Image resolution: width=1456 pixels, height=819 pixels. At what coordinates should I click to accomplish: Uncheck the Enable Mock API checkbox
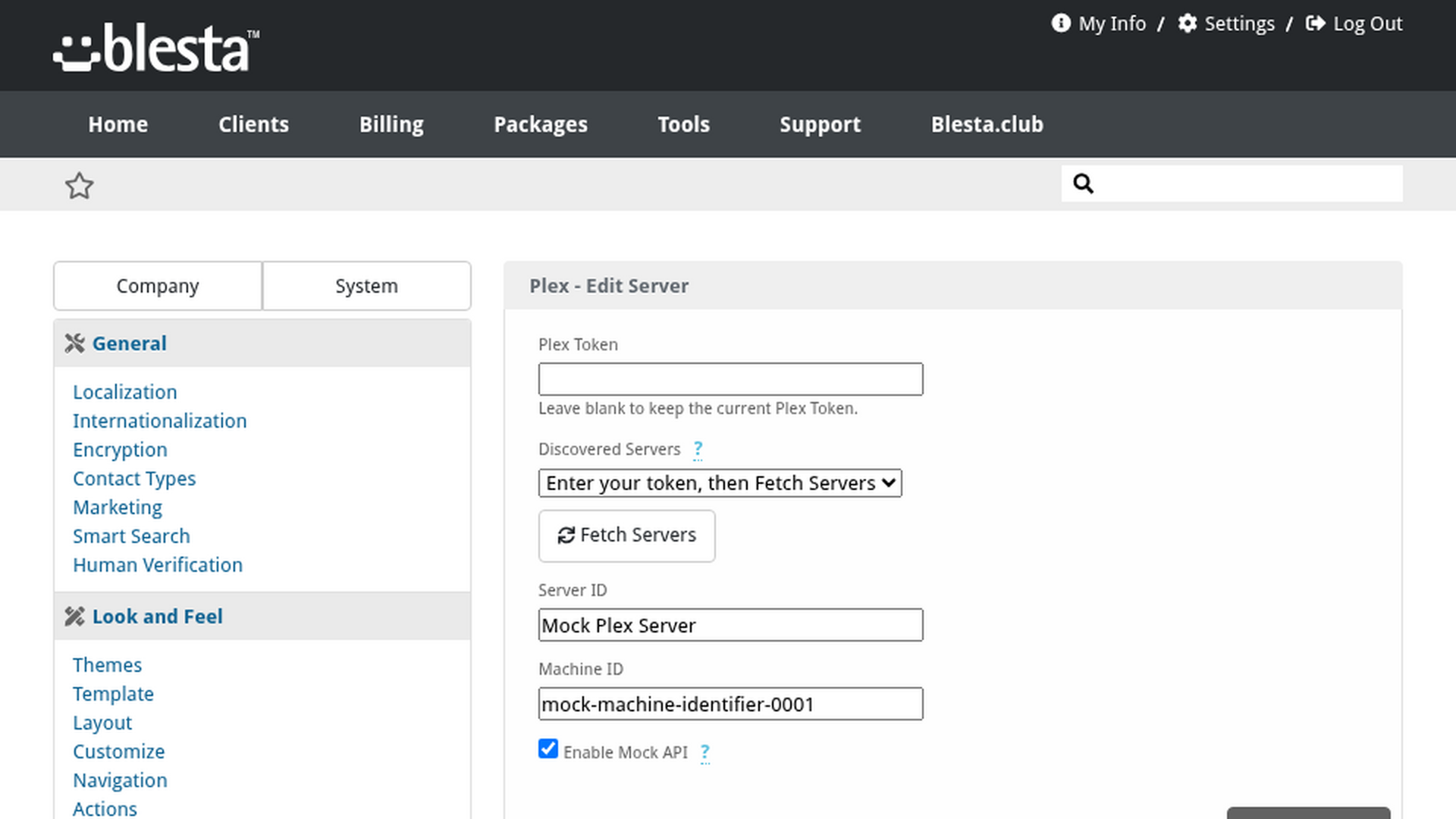pos(548,749)
